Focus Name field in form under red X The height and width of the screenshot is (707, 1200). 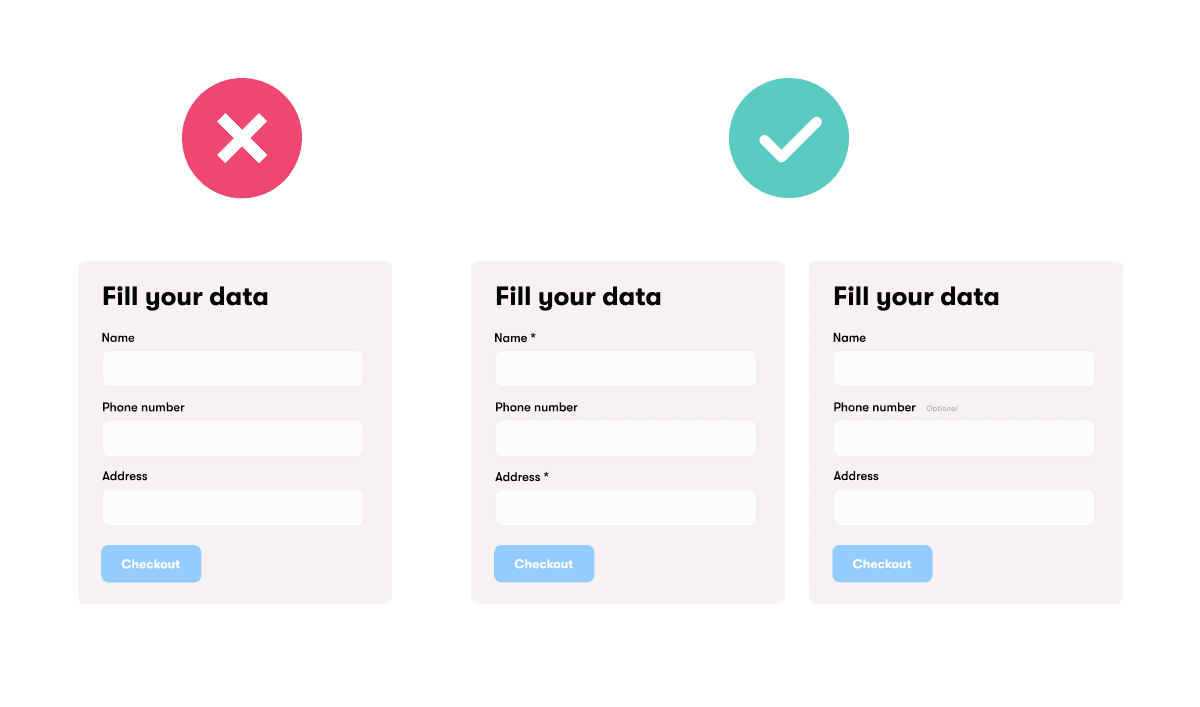[x=233, y=369]
